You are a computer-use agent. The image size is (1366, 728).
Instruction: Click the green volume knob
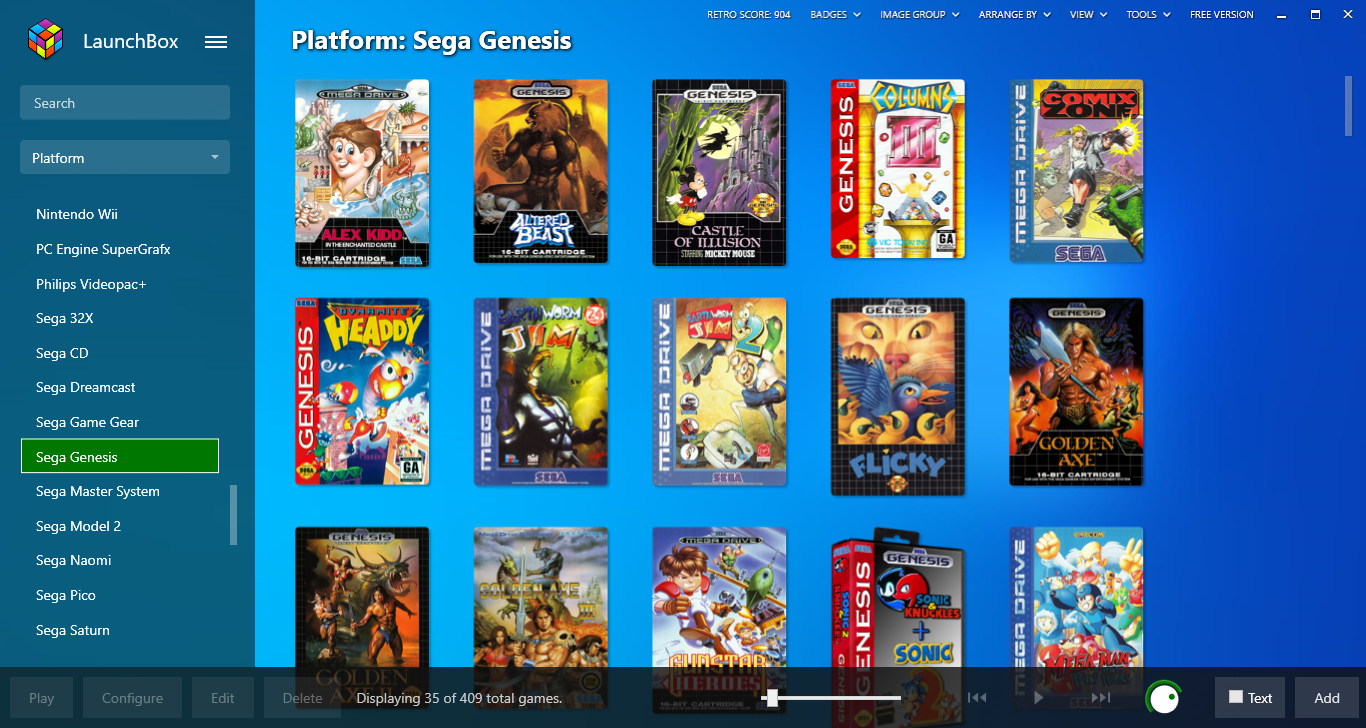1163,699
